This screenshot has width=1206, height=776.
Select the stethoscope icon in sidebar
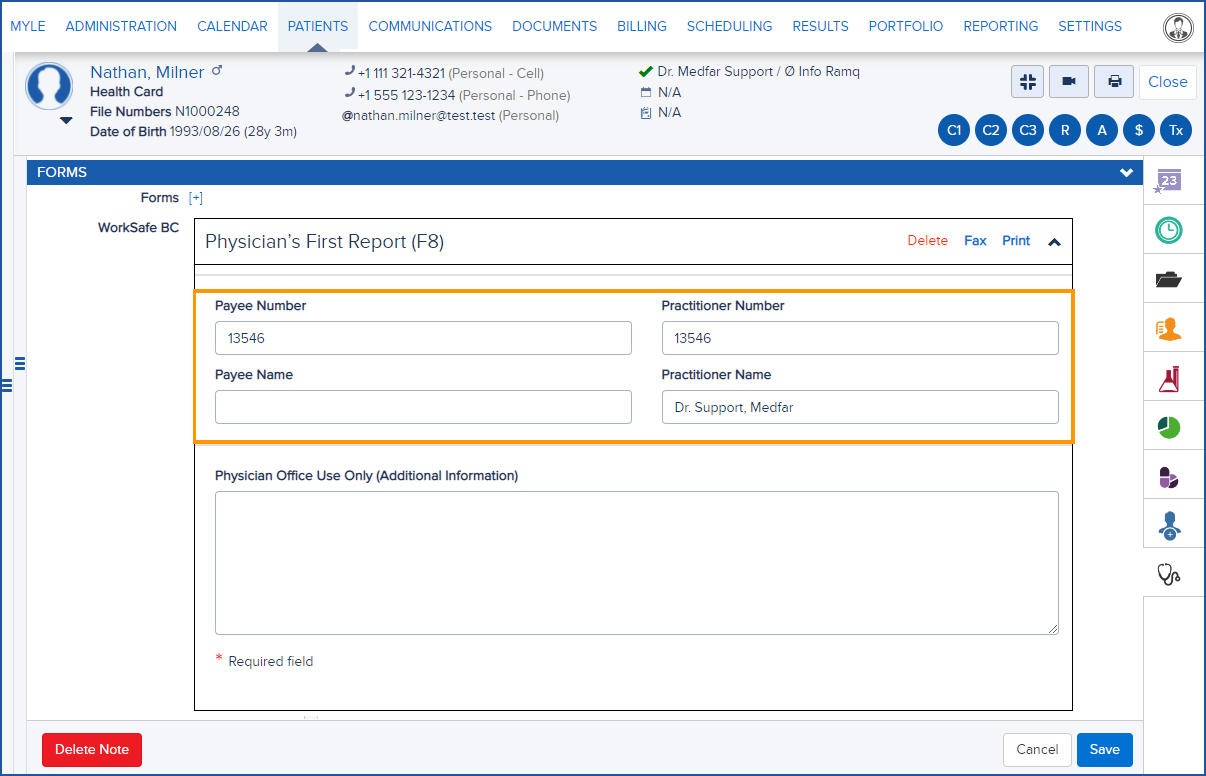point(1172,573)
